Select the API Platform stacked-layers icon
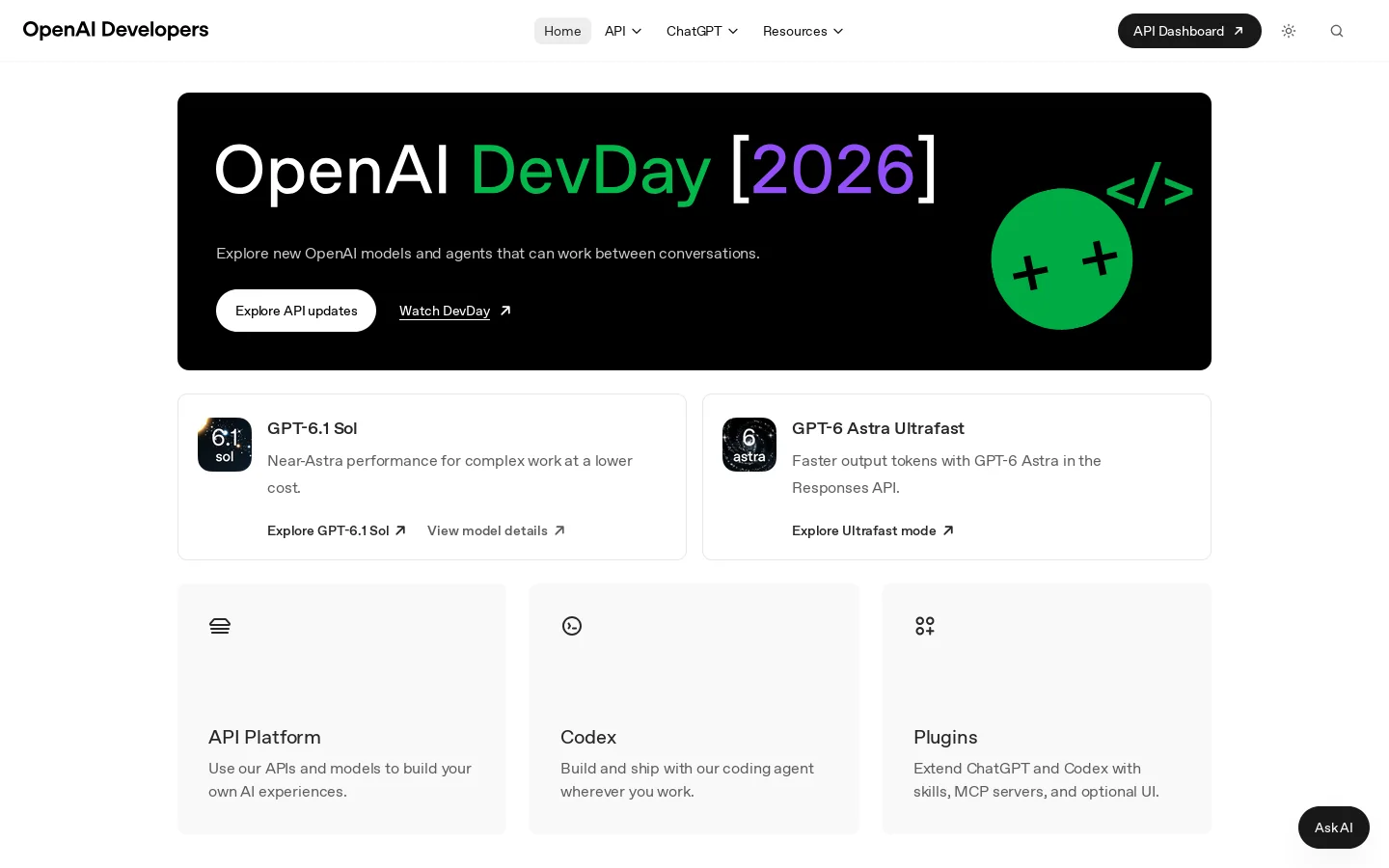 click(x=220, y=626)
